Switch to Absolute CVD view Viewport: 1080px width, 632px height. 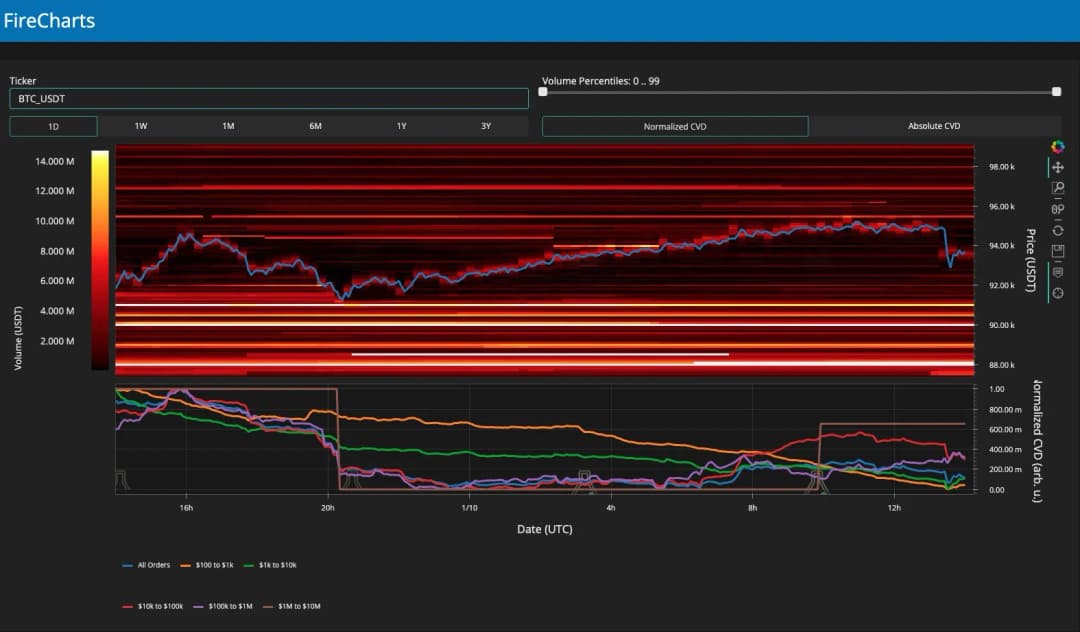tap(933, 126)
